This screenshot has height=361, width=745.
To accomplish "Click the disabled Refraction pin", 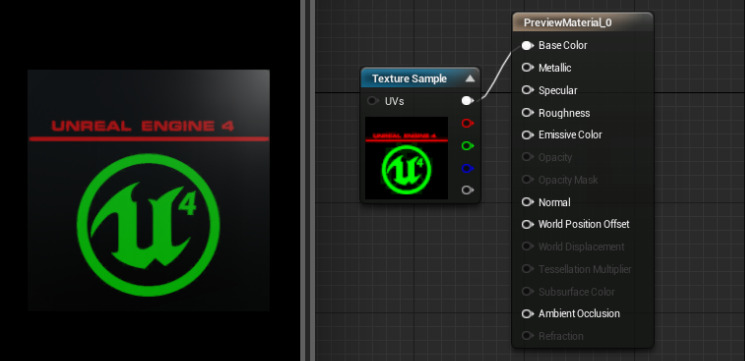I will (x=527, y=336).
